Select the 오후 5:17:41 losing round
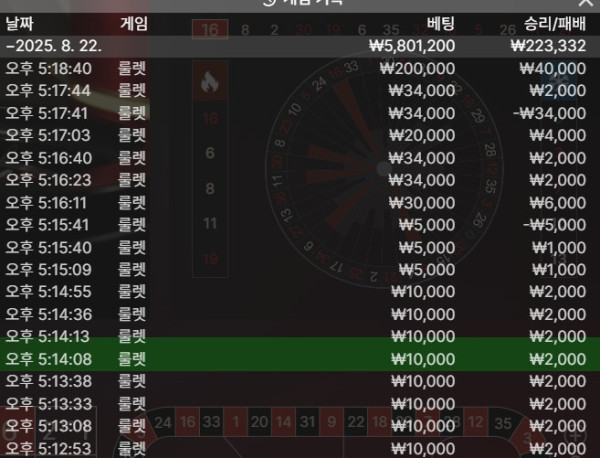 300,113
